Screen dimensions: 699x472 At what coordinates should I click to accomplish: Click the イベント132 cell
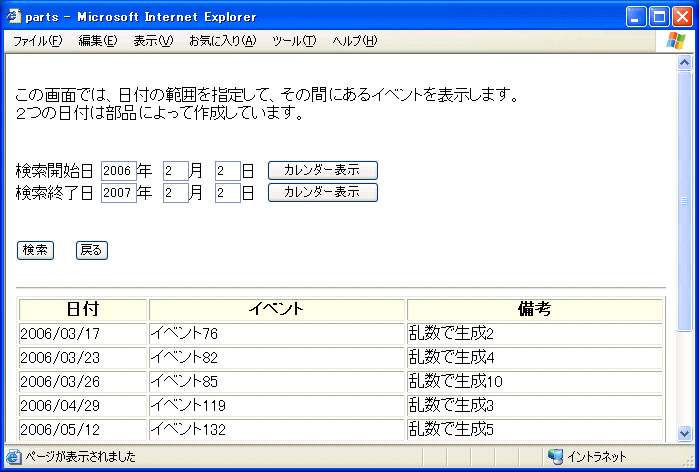pyautogui.click(x=276, y=430)
